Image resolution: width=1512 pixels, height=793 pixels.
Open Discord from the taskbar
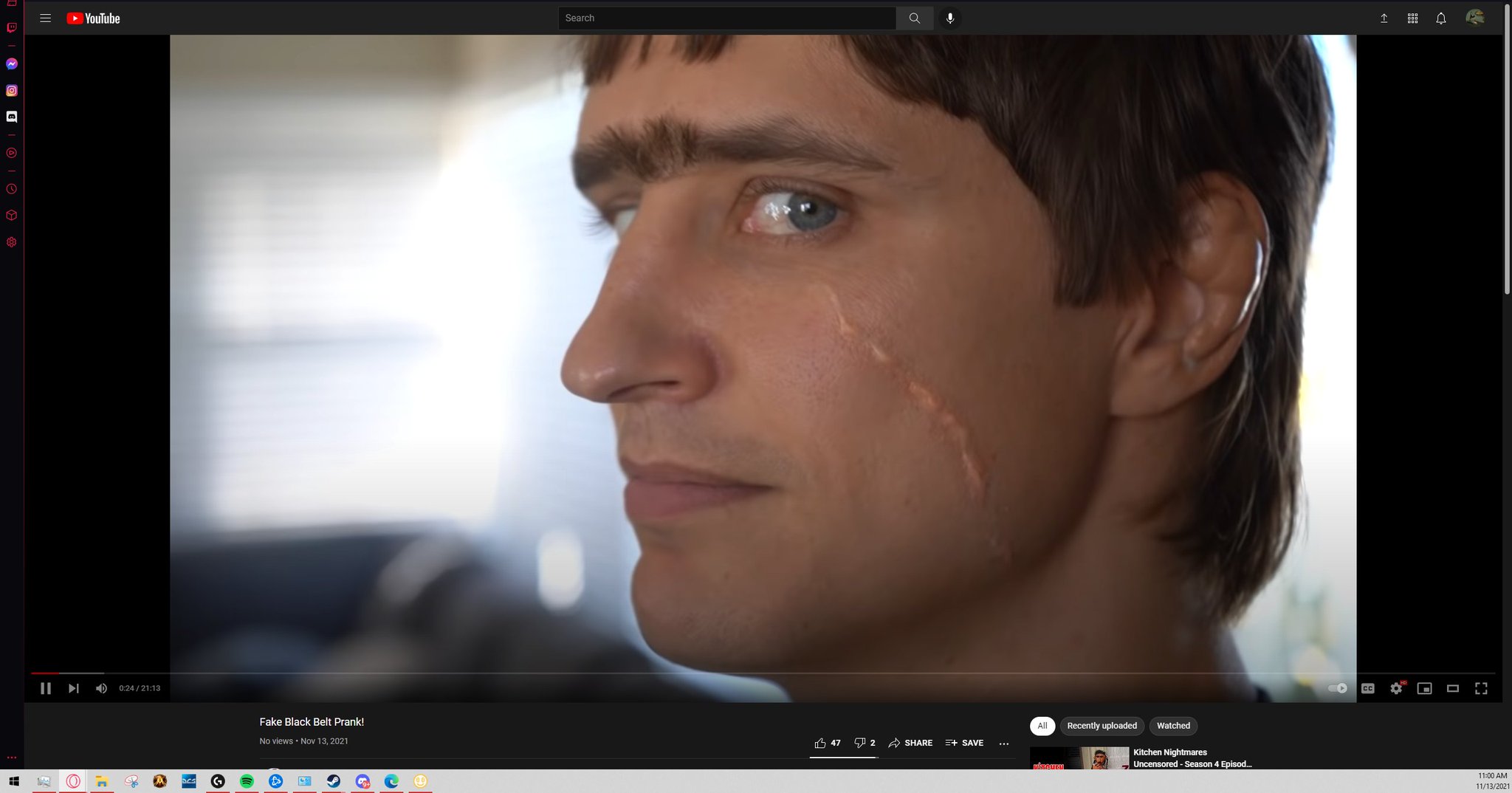(x=362, y=781)
